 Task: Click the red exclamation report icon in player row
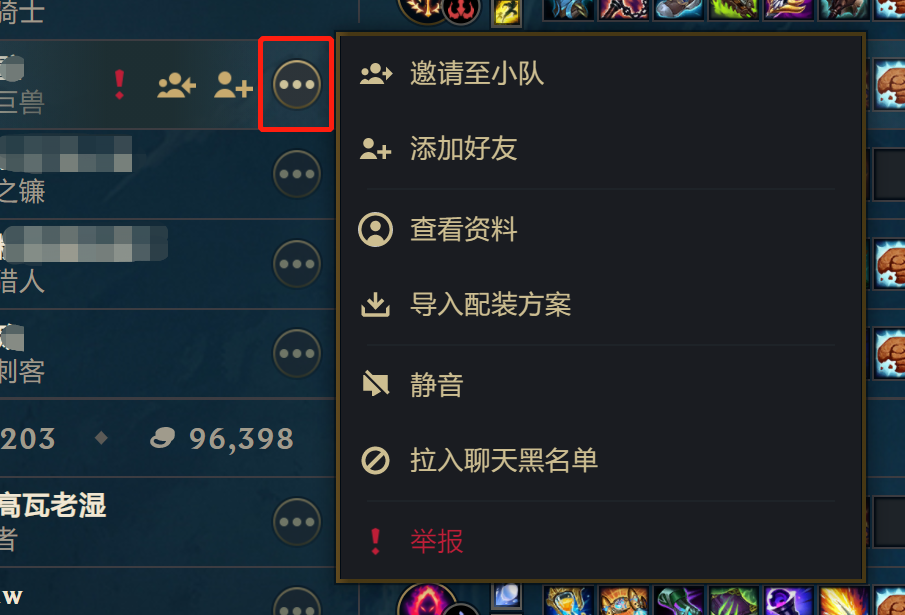pyautogui.click(x=119, y=85)
